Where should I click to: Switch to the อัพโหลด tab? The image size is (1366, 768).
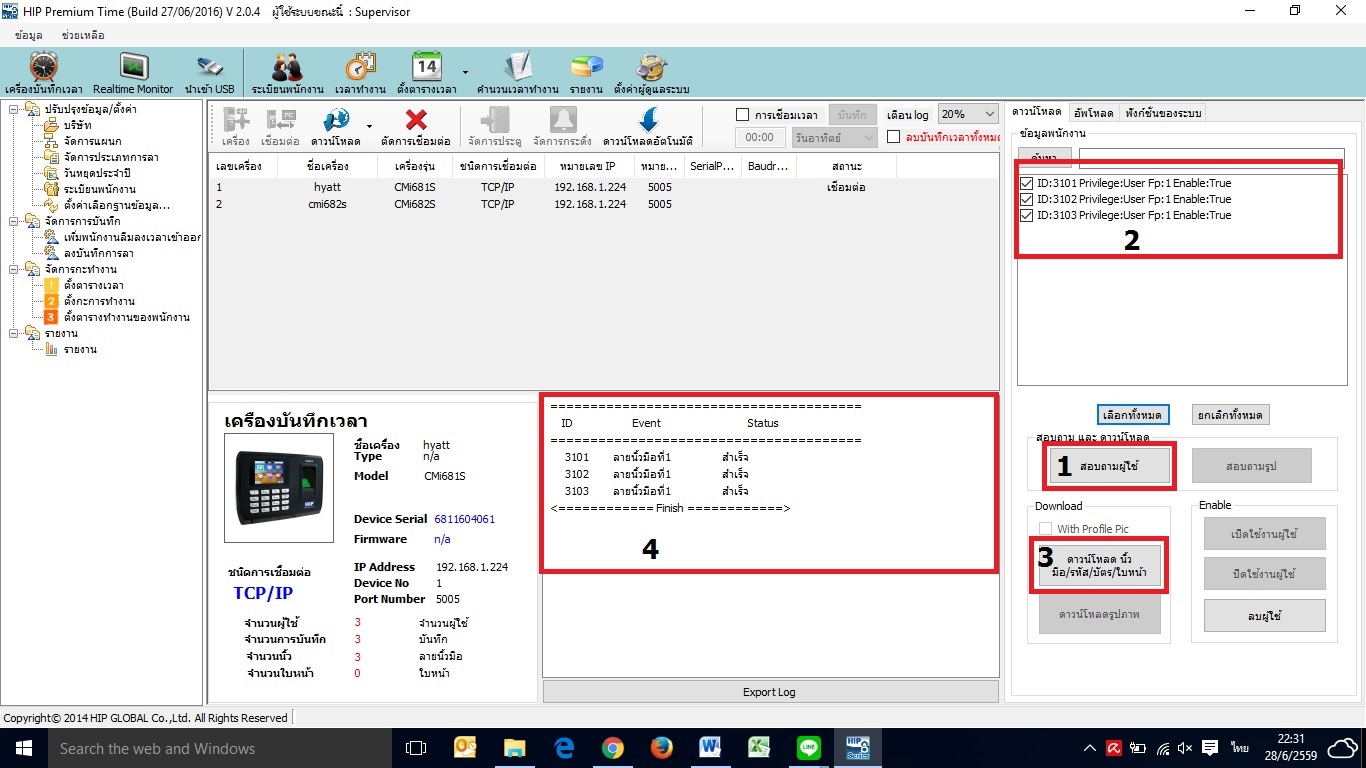pyautogui.click(x=1093, y=112)
